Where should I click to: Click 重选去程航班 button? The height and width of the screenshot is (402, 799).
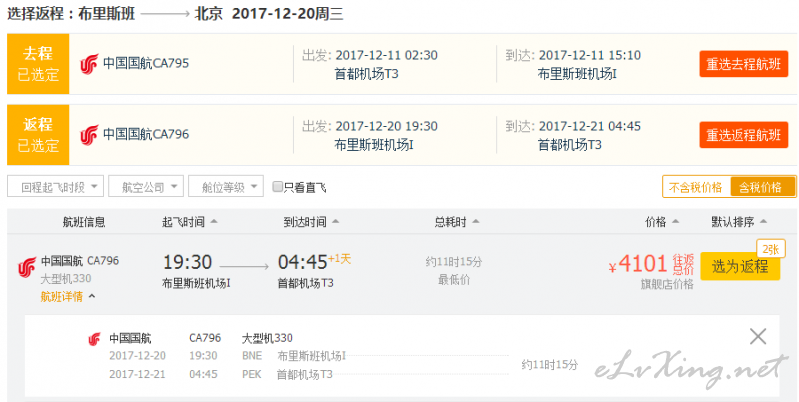pos(743,64)
